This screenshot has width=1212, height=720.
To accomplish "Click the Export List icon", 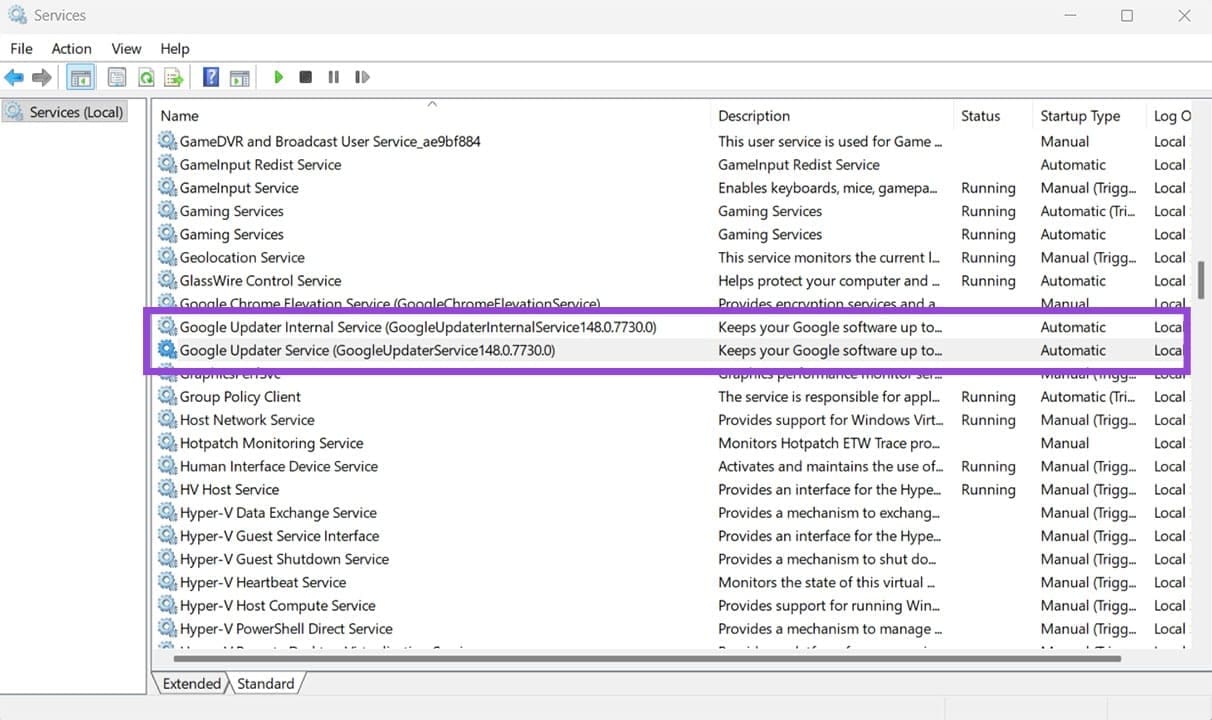I will tap(174, 77).
